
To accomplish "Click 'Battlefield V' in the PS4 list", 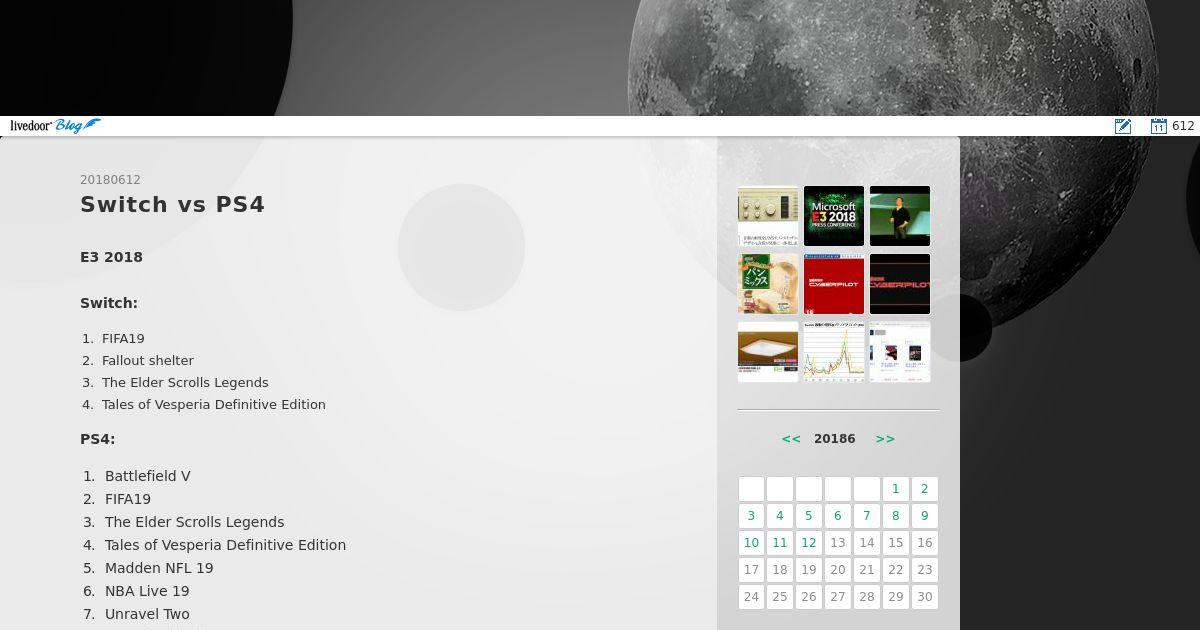I will click(148, 476).
